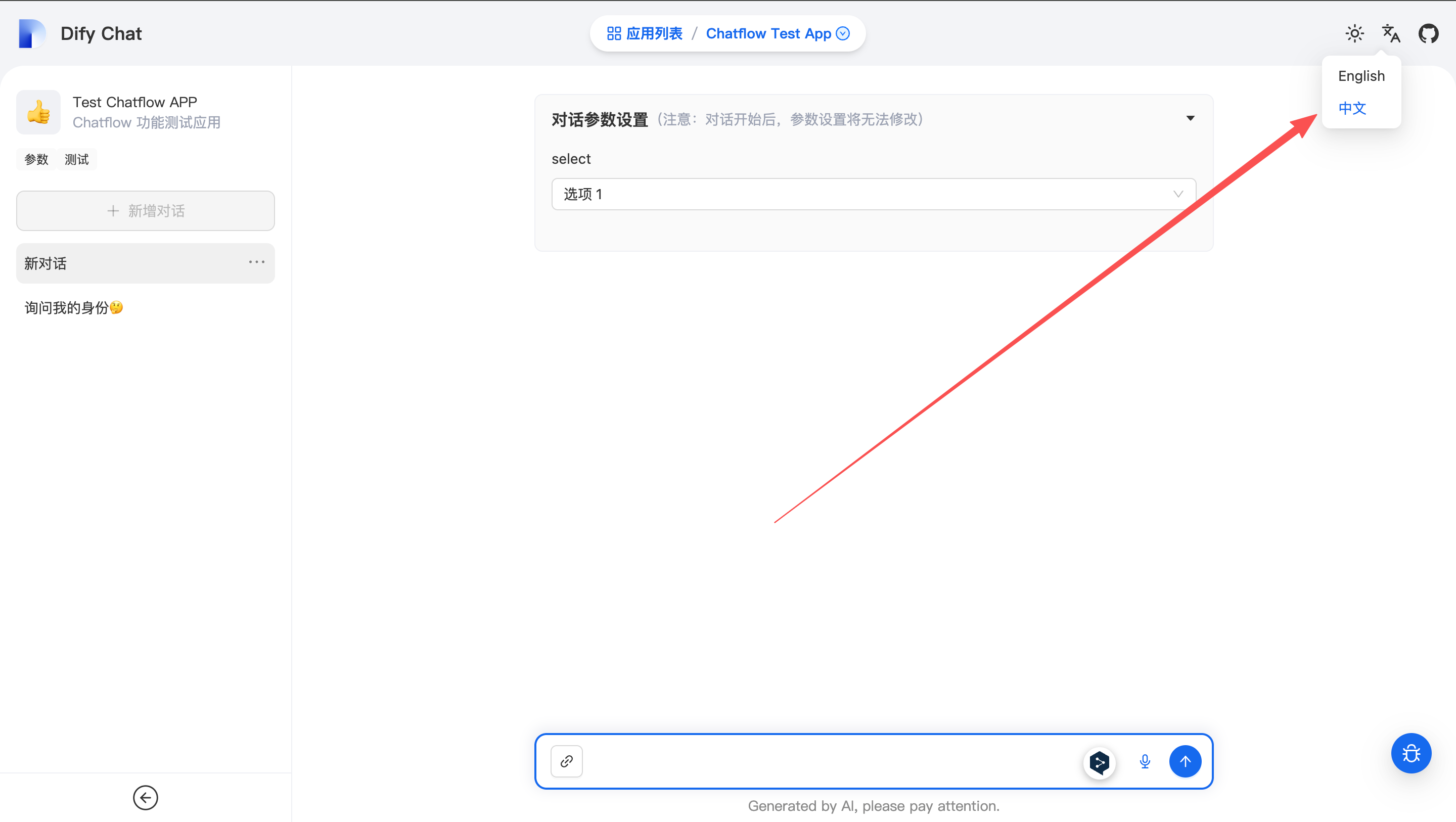The height and width of the screenshot is (822, 1456).
Task: Click the 新增对话 button
Action: pyautogui.click(x=145, y=210)
